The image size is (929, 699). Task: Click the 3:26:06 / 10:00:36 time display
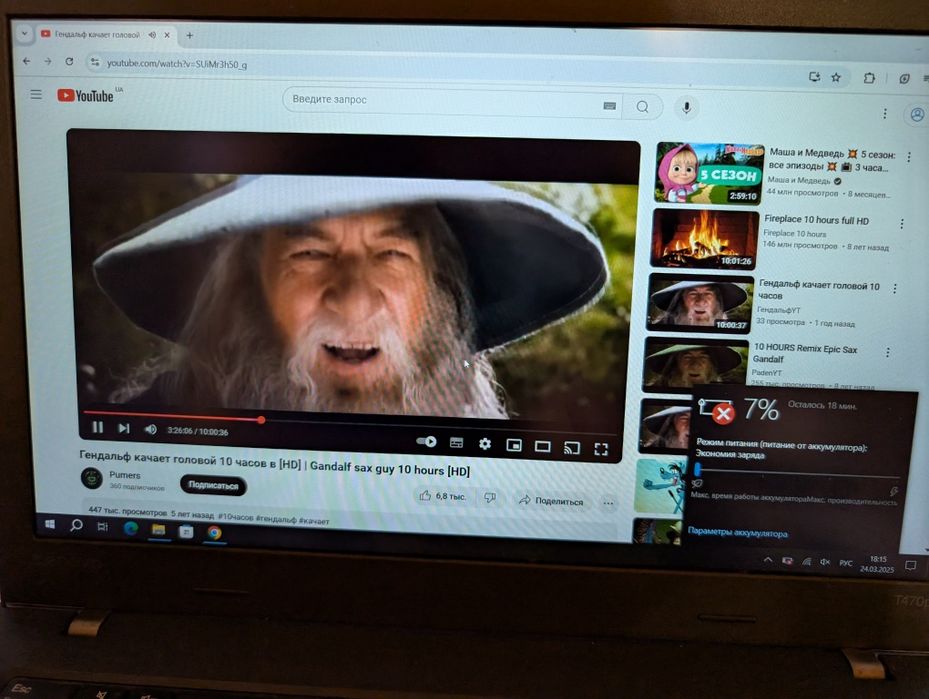pyautogui.click(x=197, y=431)
